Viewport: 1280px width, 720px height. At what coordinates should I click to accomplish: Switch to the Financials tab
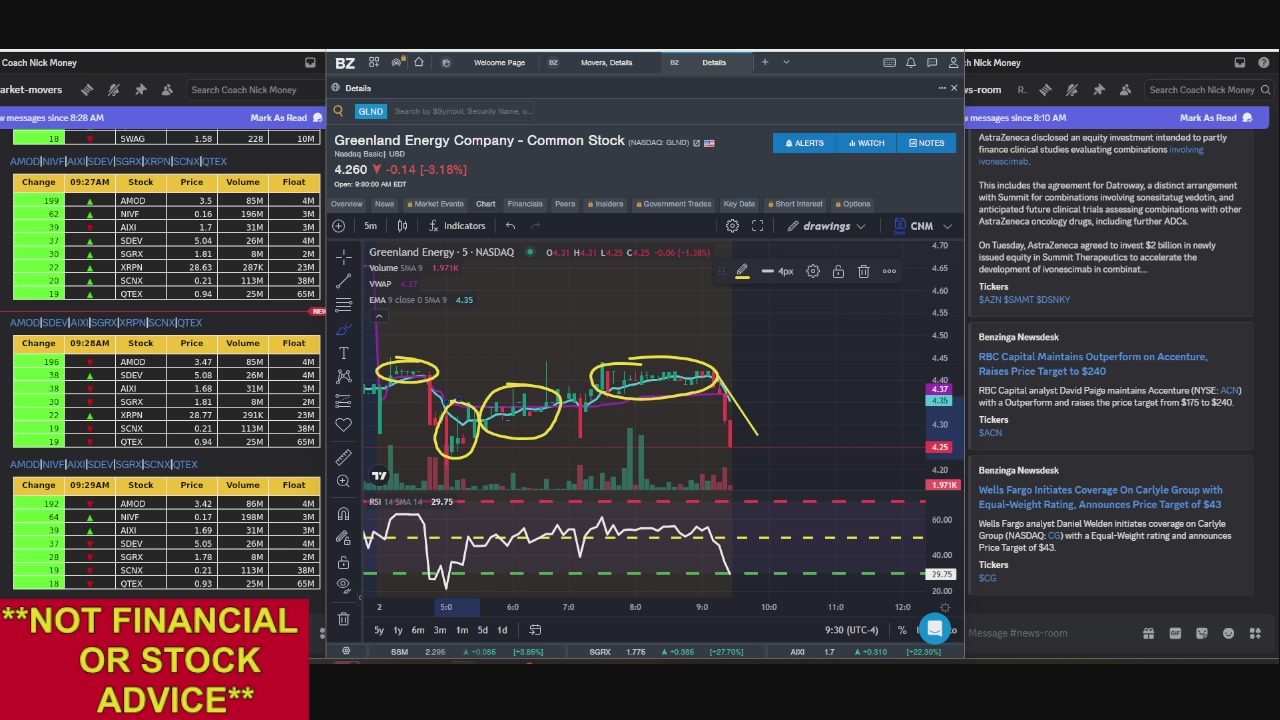[x=525, y=204]
